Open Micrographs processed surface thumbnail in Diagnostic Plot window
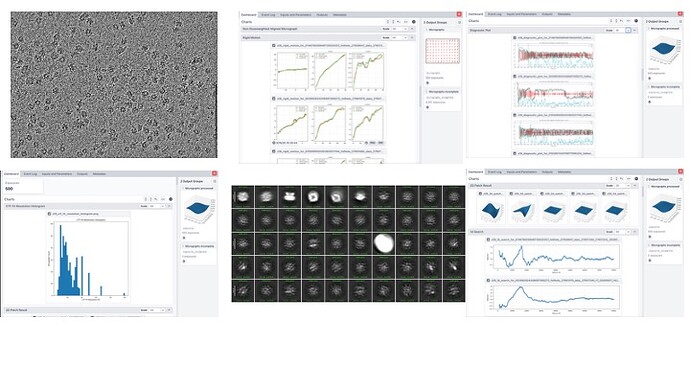This screenshot has width=690, height=388. [x=664, y=49]
